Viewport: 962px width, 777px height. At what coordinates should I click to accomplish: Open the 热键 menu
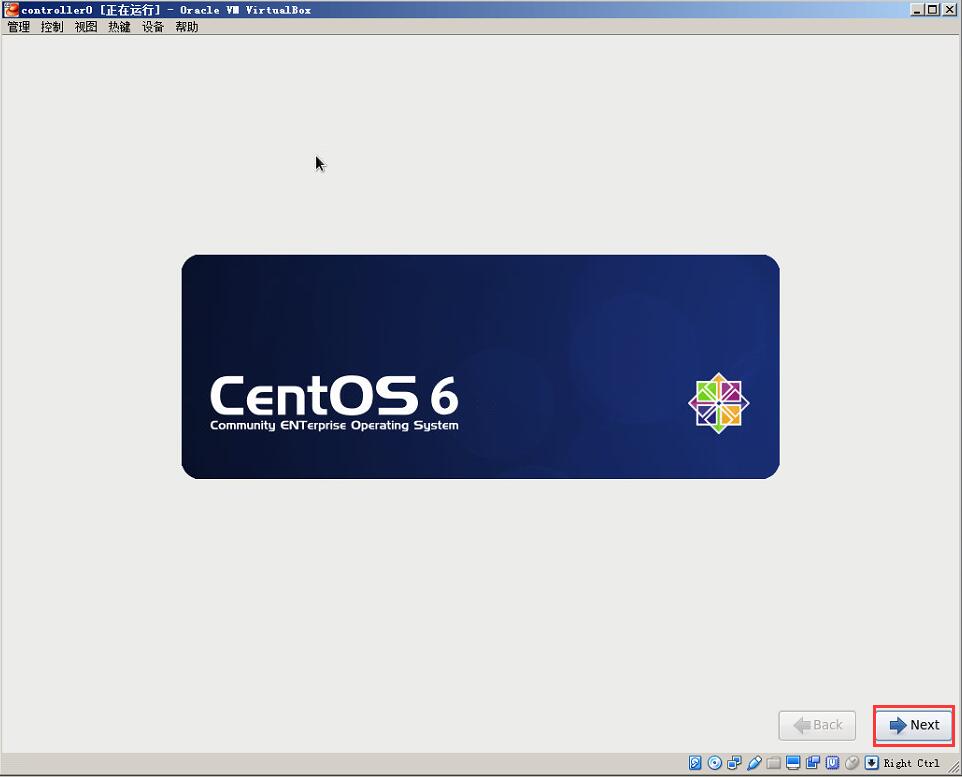coord(119,27)
